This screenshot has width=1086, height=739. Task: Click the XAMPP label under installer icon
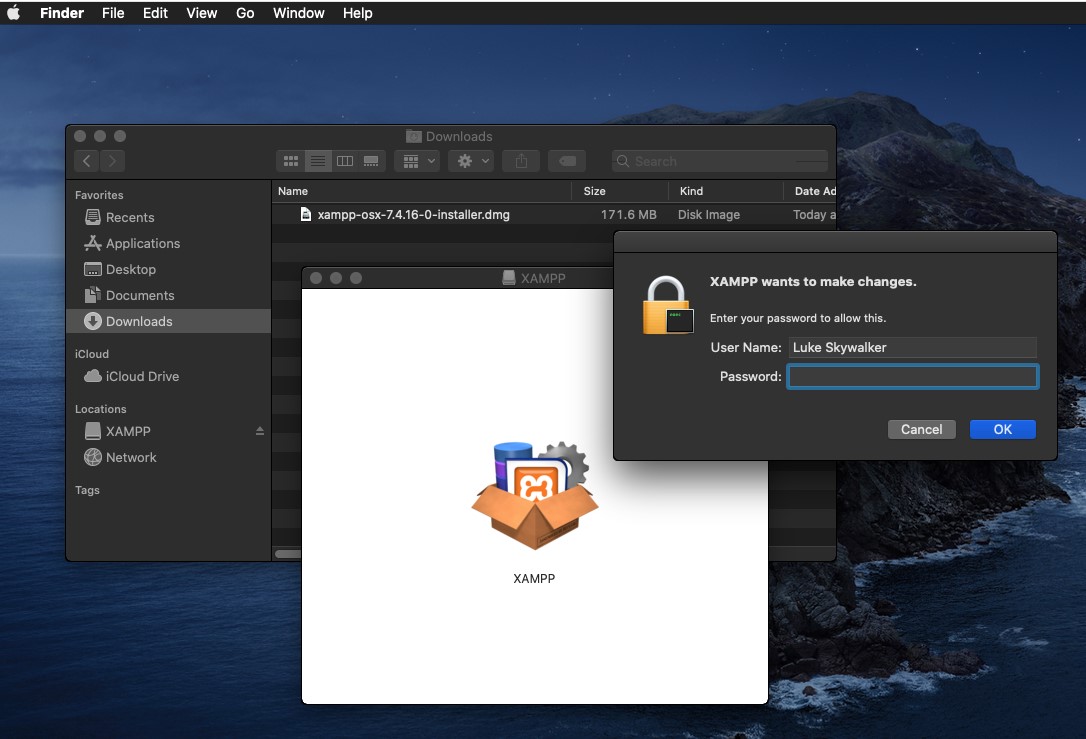tap(534, 578)
